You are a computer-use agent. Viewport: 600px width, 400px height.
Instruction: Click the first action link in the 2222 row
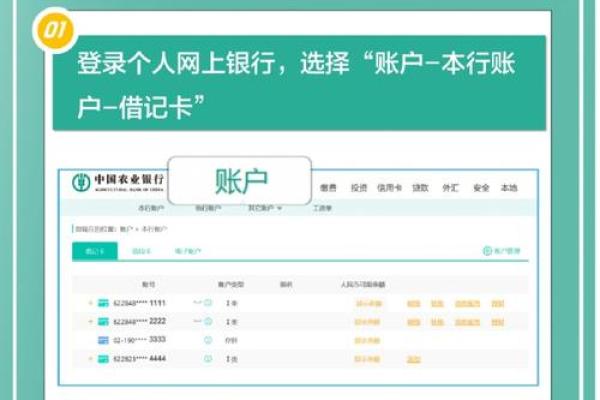point(413,322)
